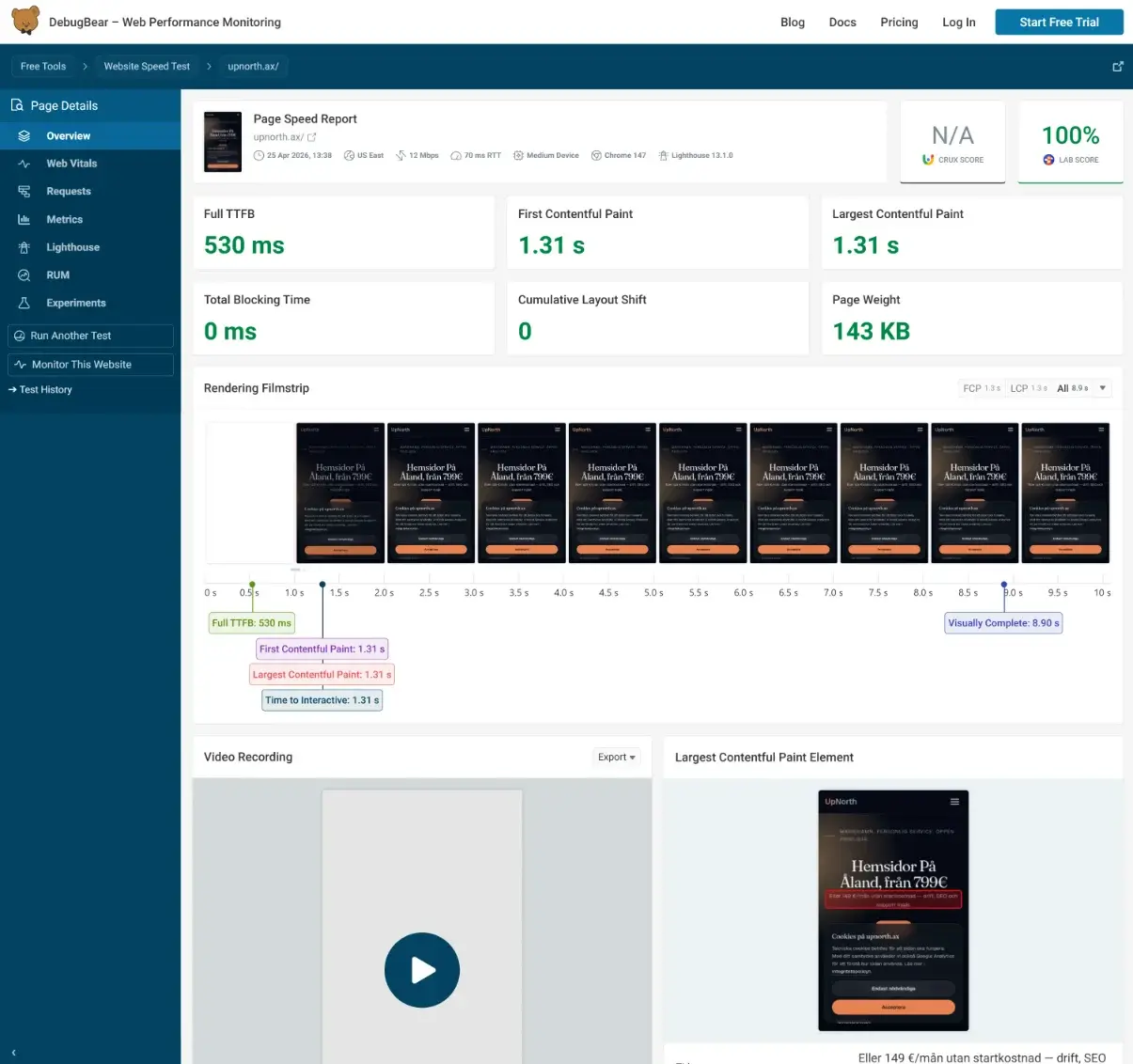Click the Overview layers icon

[x=24, y=136]
